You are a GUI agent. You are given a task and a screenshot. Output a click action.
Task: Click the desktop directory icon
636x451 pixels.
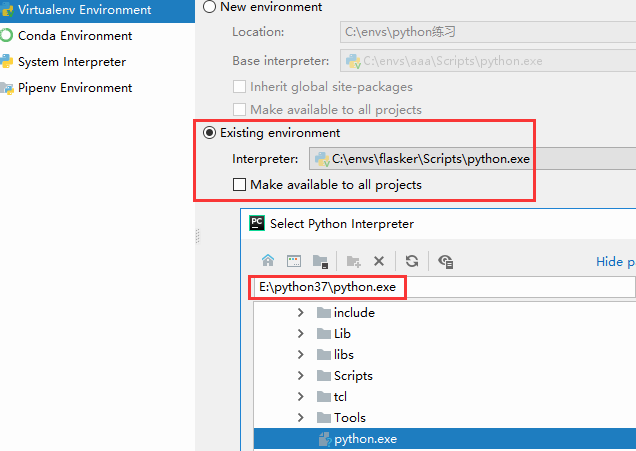click(294, 261)
